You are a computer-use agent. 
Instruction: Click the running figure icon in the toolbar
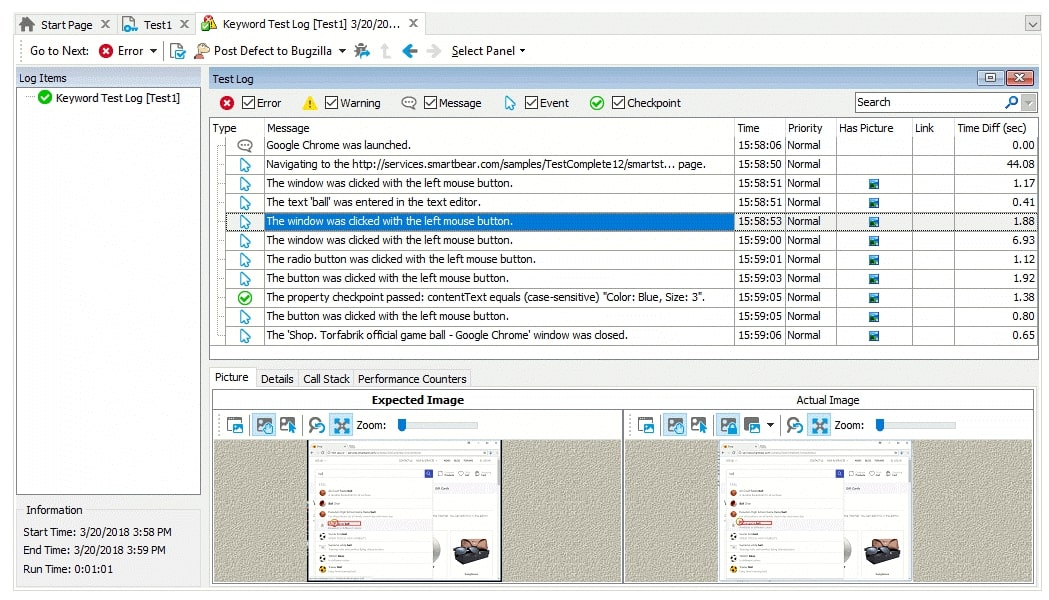pos(361,51)
